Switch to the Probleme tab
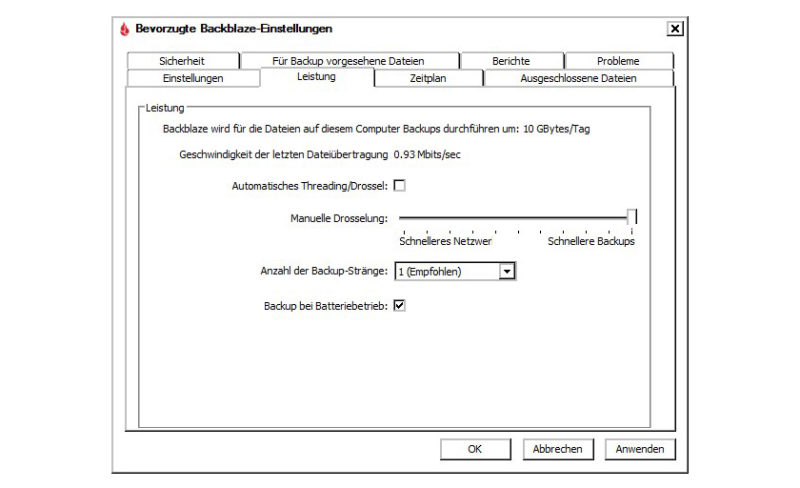Viewport: 800px width, 488px height. [618, 61]
